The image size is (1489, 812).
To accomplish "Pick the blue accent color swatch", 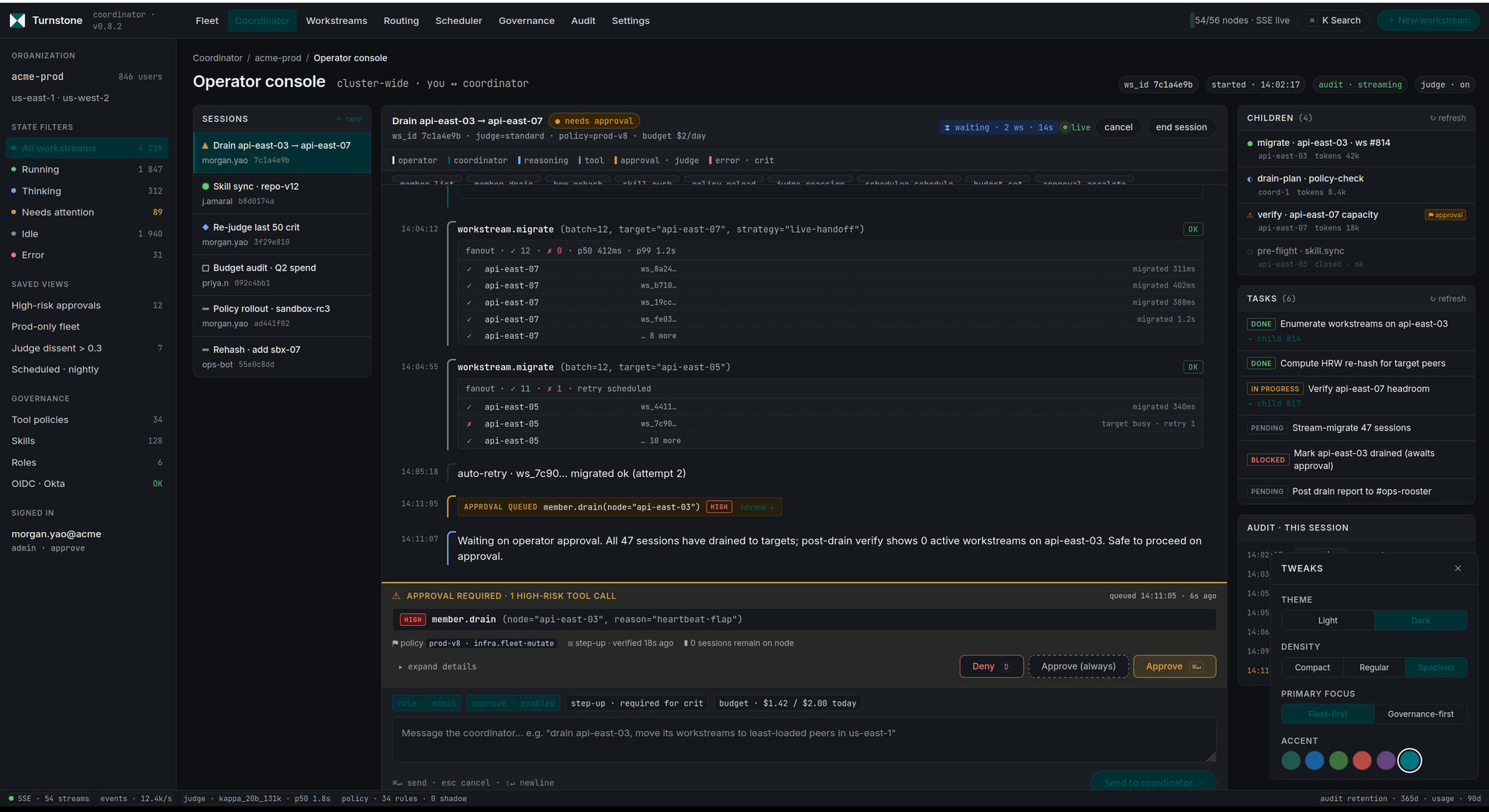I will pos(1315,761).
